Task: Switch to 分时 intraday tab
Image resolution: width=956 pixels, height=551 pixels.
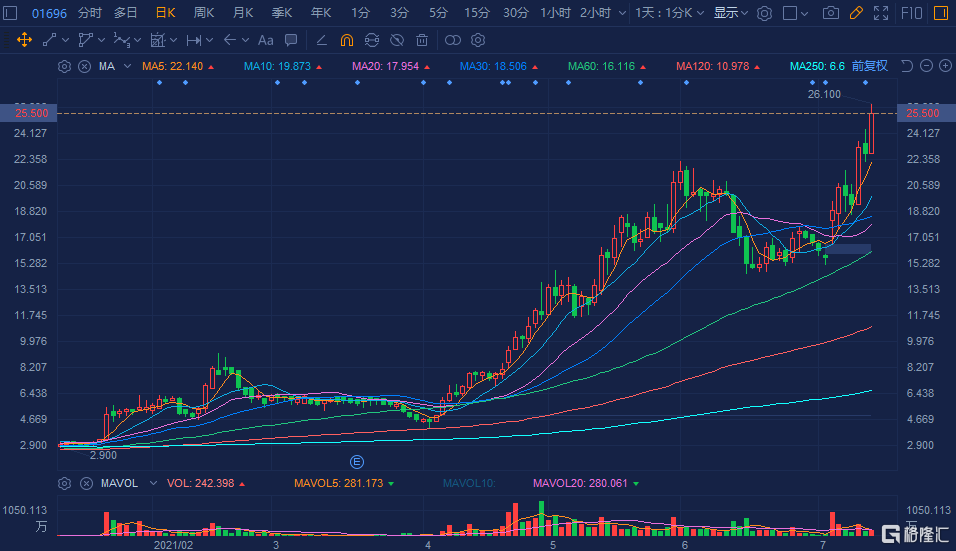Action: click(89, 13)
